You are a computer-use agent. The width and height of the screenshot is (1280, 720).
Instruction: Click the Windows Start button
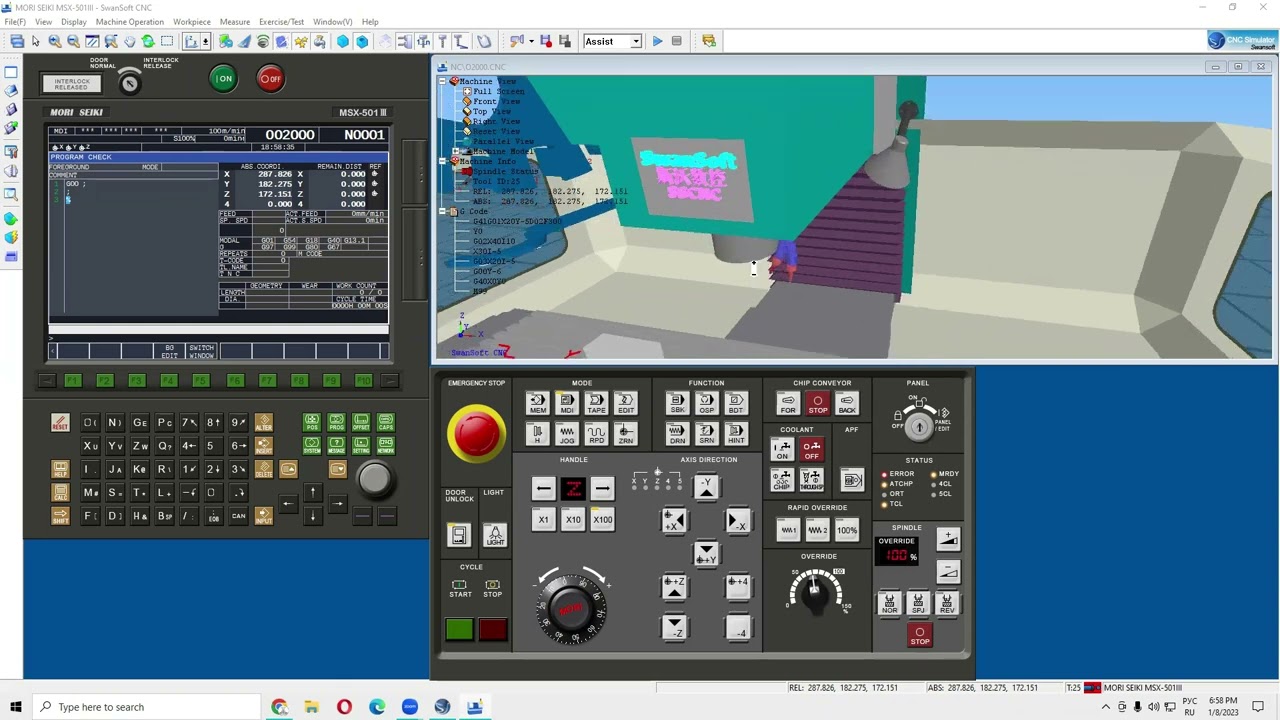[15, 707]
